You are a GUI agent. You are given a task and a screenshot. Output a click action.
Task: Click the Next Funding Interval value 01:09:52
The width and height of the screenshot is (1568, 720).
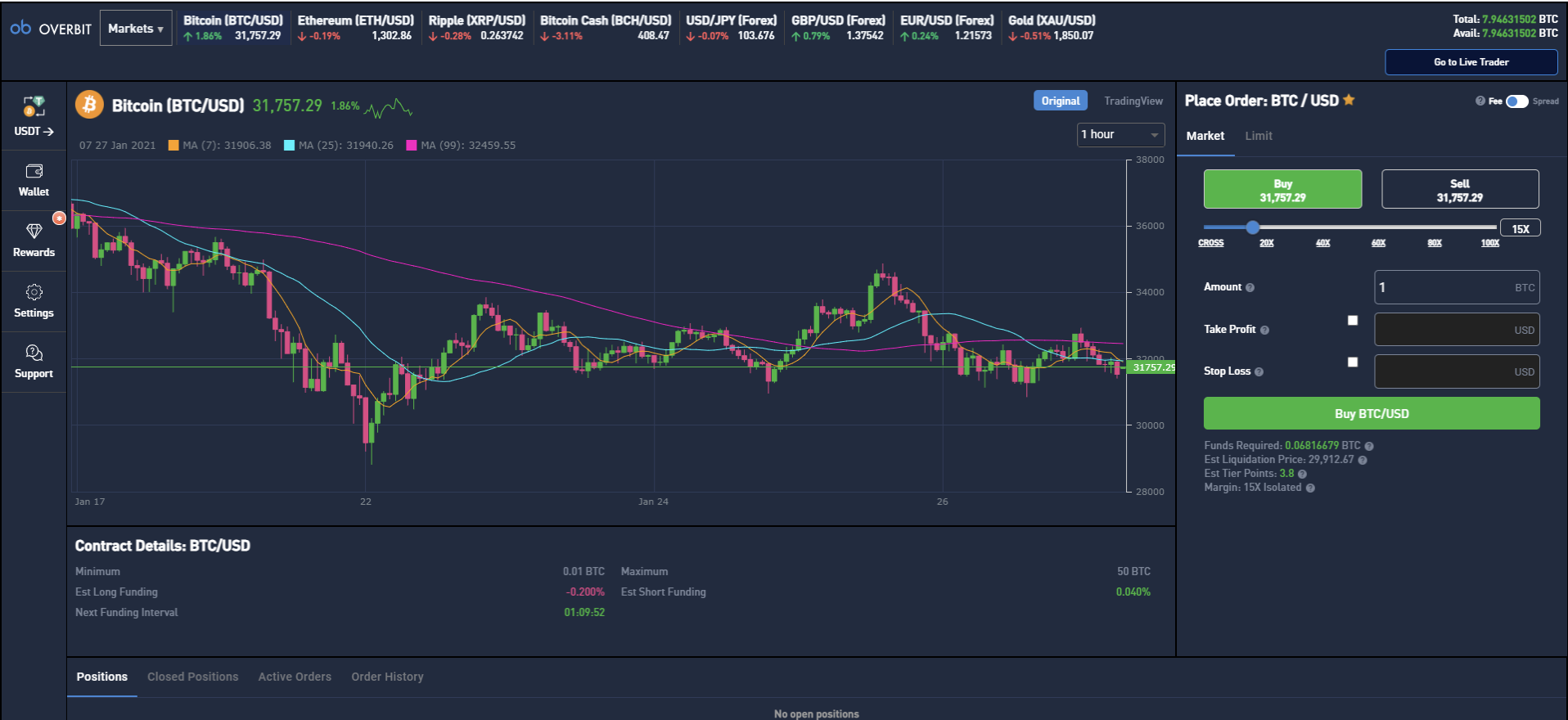click(584, 612)
